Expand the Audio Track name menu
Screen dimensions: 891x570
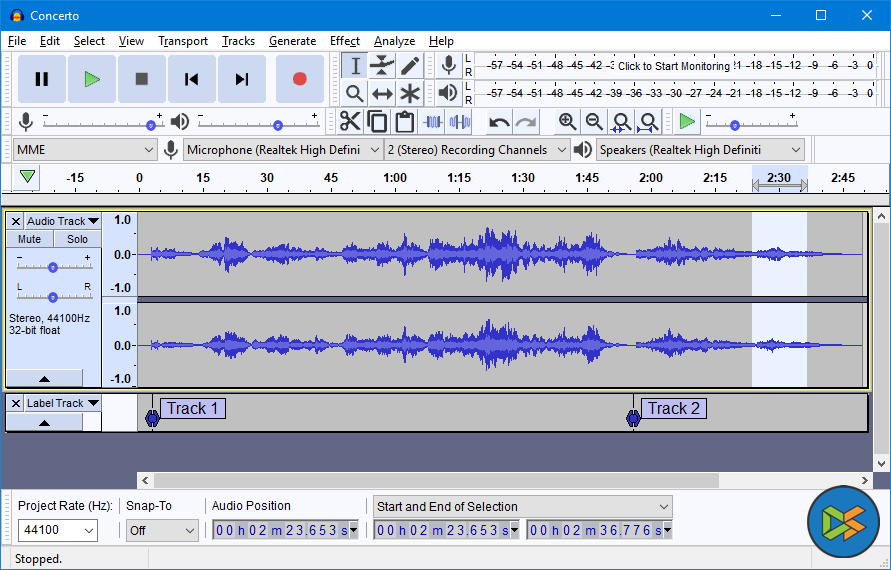[x=62, y=221]
